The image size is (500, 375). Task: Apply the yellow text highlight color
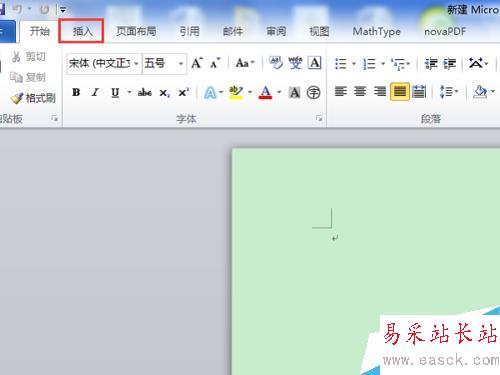tap(236, 92)
